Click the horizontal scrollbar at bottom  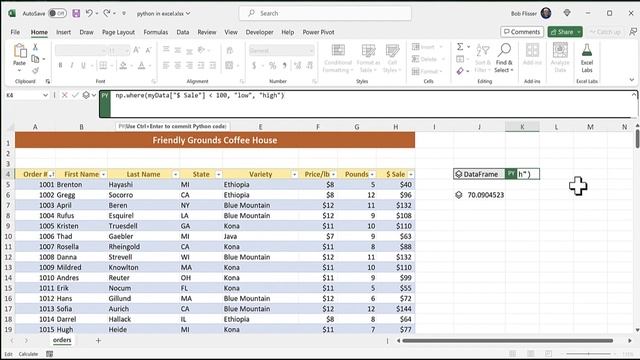pos(507,340)
